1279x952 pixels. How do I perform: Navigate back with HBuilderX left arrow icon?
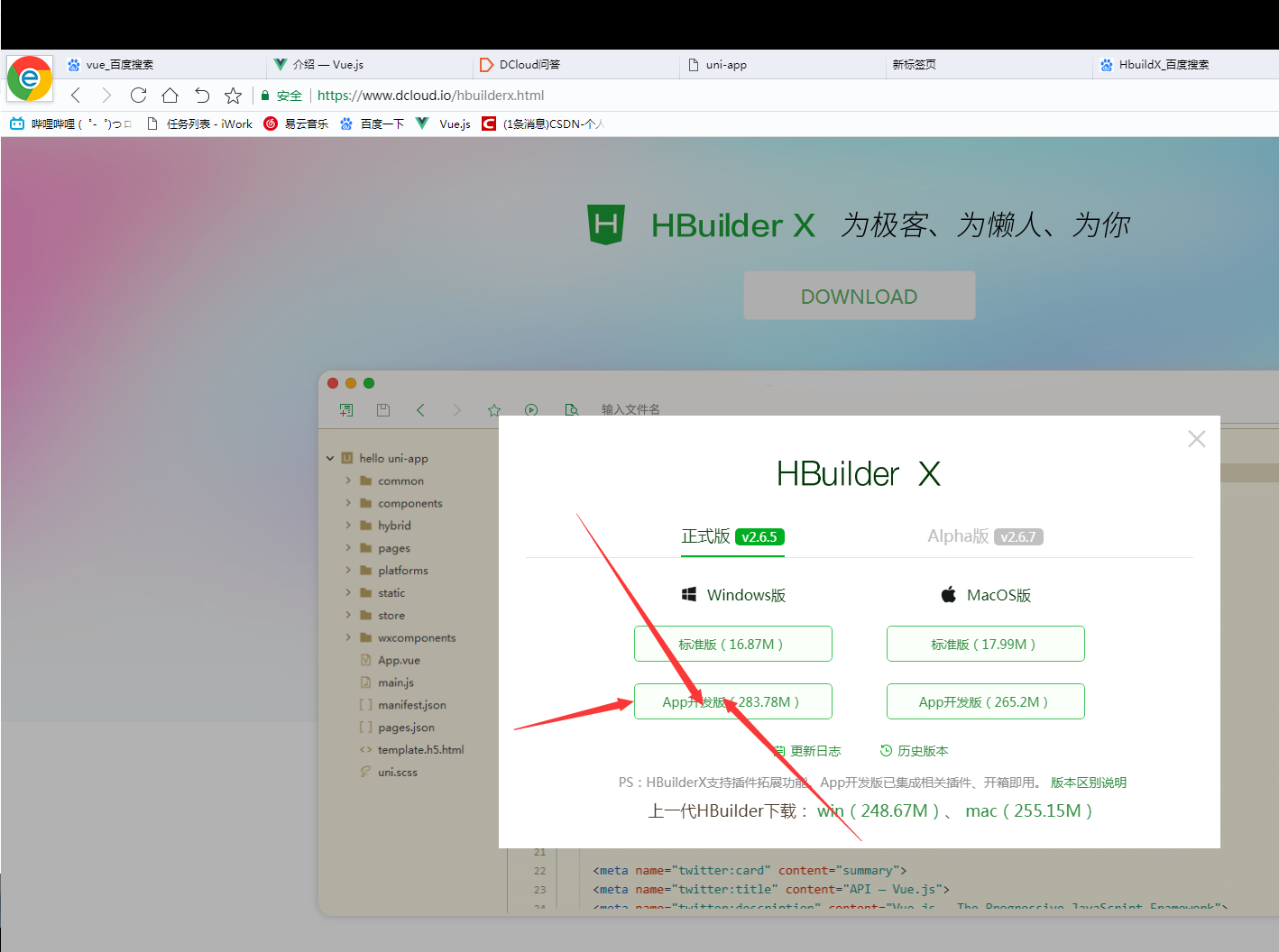pyautogui.click(x=420, y=409)
